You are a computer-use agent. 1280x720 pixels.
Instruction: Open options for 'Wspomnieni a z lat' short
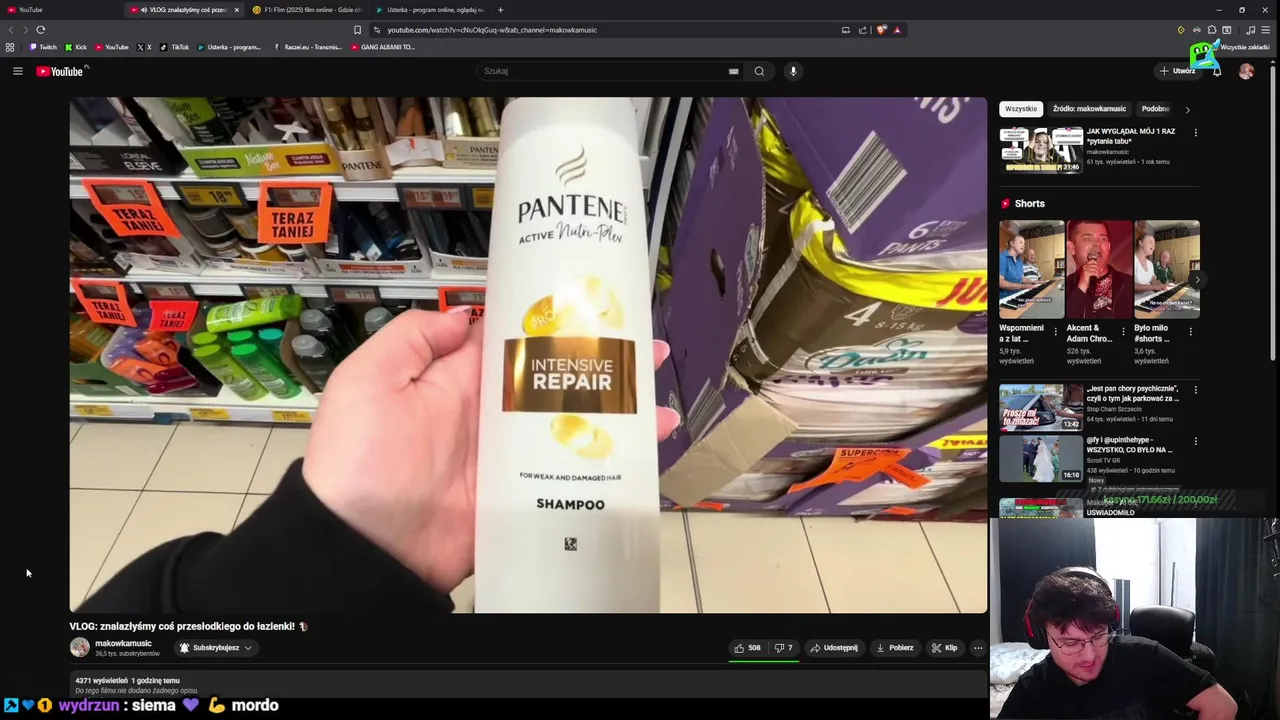coord(1055,331)
